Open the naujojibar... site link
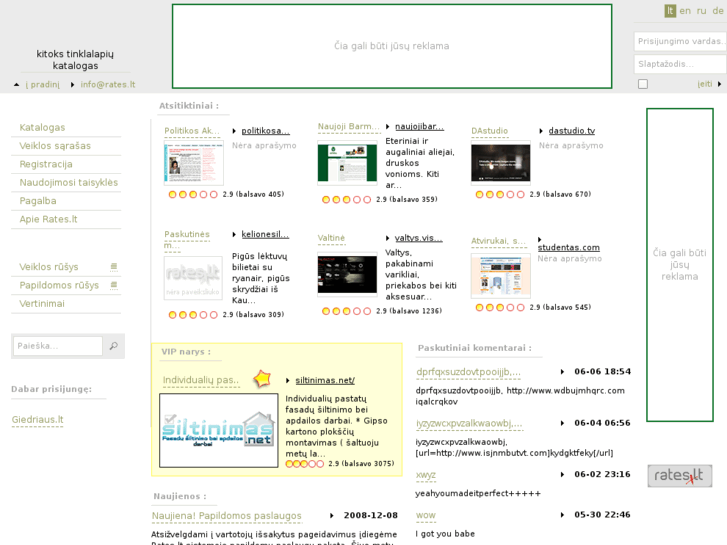 (x=420, y=127)
